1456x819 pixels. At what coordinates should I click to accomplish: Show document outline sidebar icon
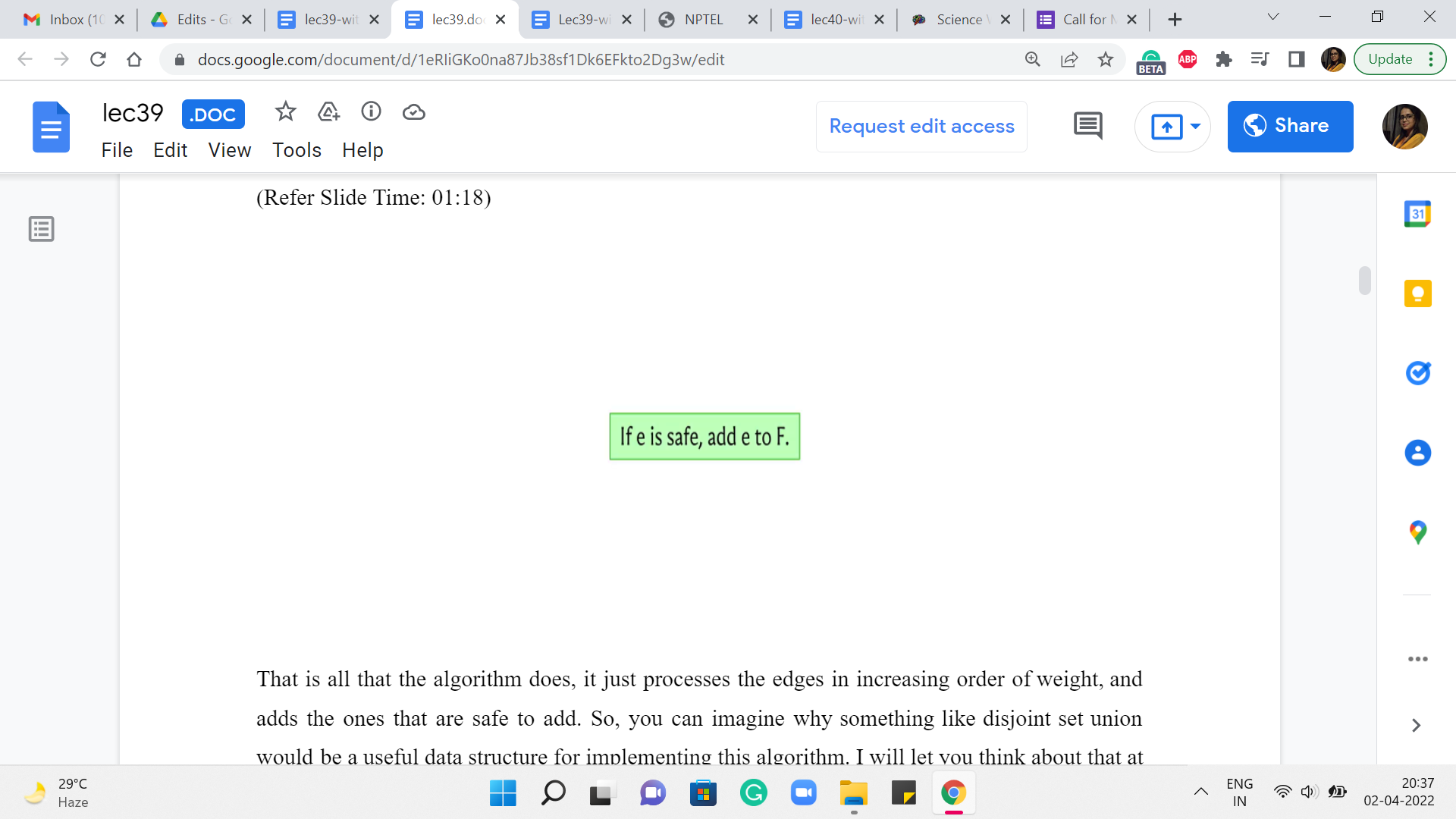42,228
